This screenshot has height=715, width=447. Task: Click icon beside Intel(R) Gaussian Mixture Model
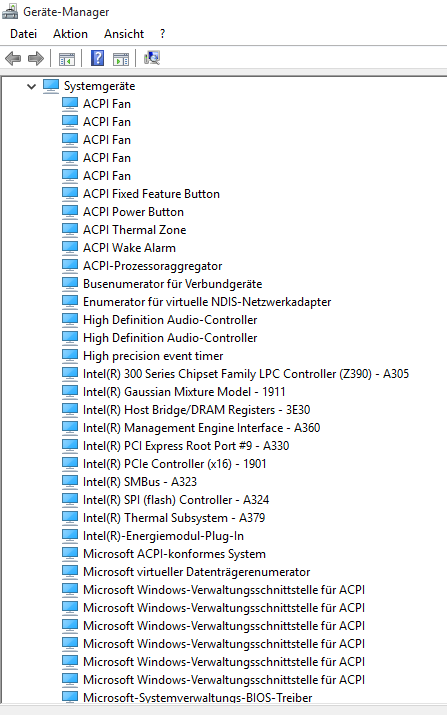(x=70, y=392)
